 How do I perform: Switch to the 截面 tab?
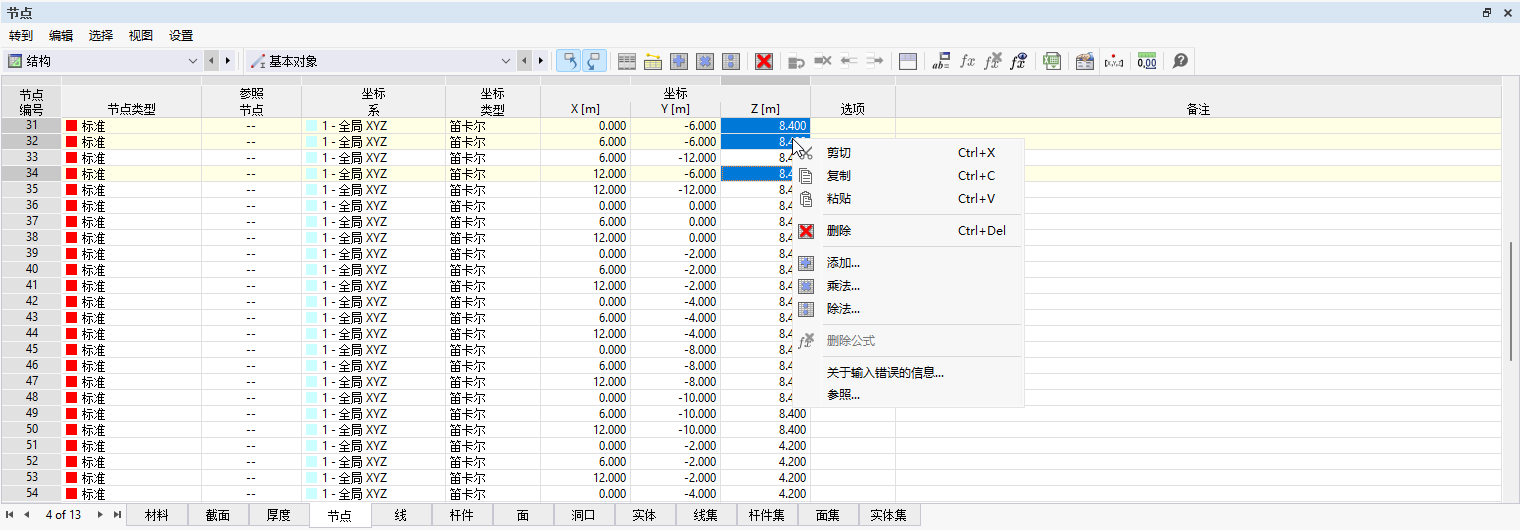point(218,515)
